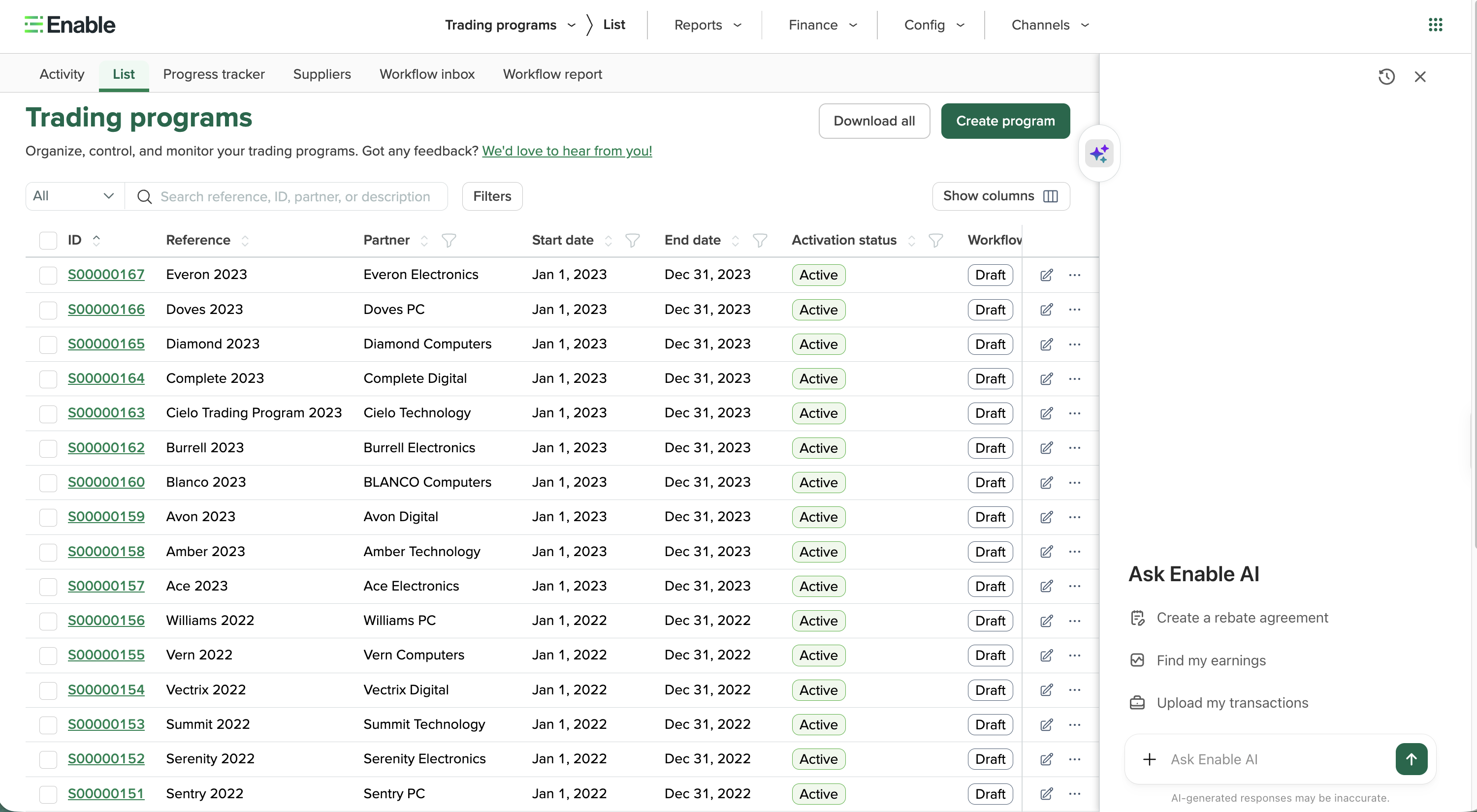The image size is (1477, 812).
Task: Click the edit icon for Diamond 2023
Action: coord(1046,344)
